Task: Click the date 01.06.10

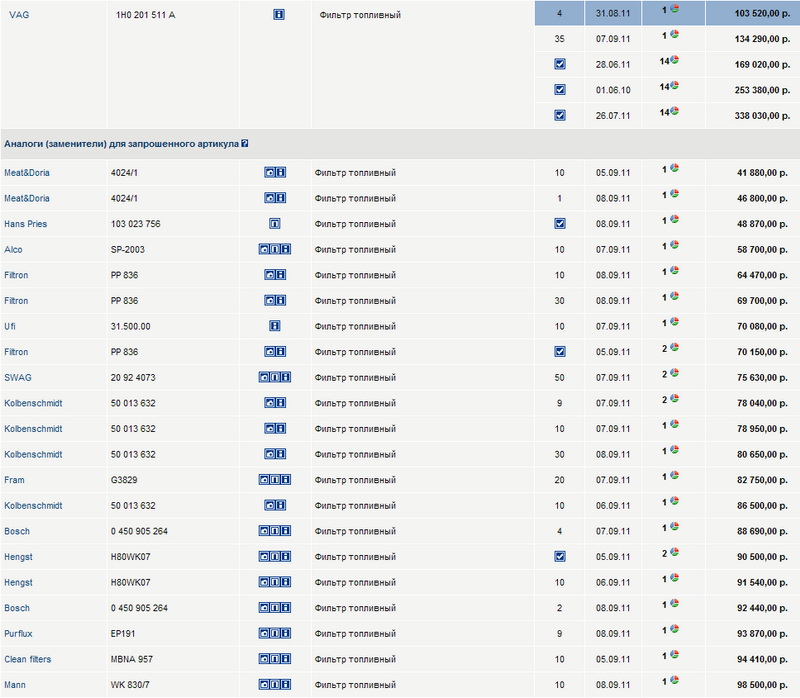Action: pos(613,90)
